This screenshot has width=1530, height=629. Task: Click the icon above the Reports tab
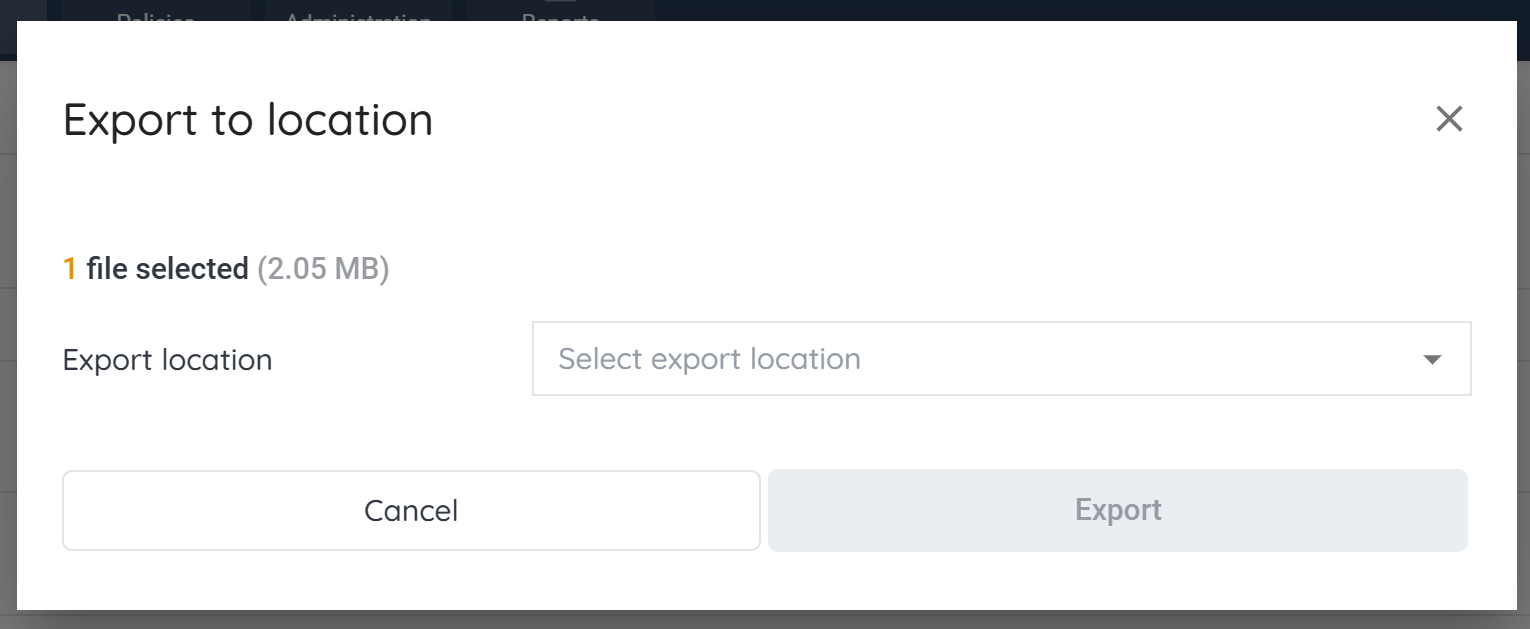point(560,3)
